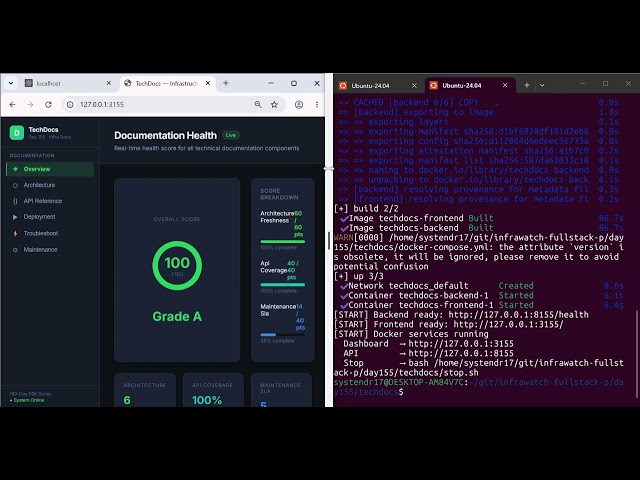The image size is (640, 480).
Task: Click the Architecture circle icon
Action: tap(15, 185)
